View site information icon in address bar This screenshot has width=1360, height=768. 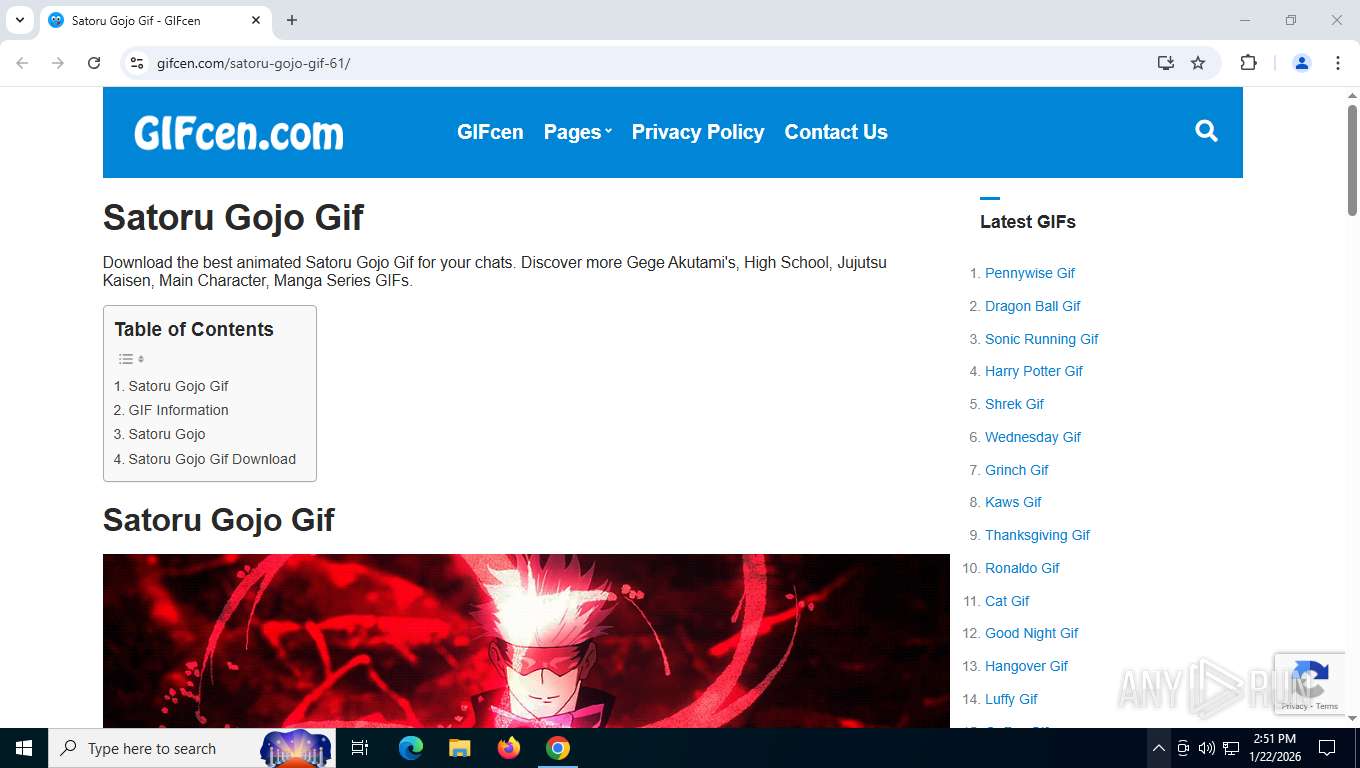click(x=138, y=63)
